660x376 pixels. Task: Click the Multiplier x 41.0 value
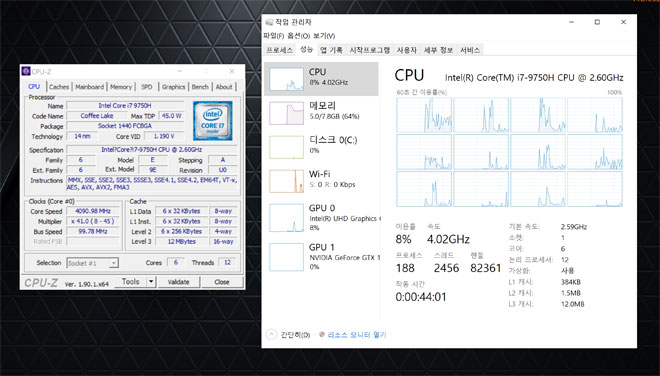[93, 221]
